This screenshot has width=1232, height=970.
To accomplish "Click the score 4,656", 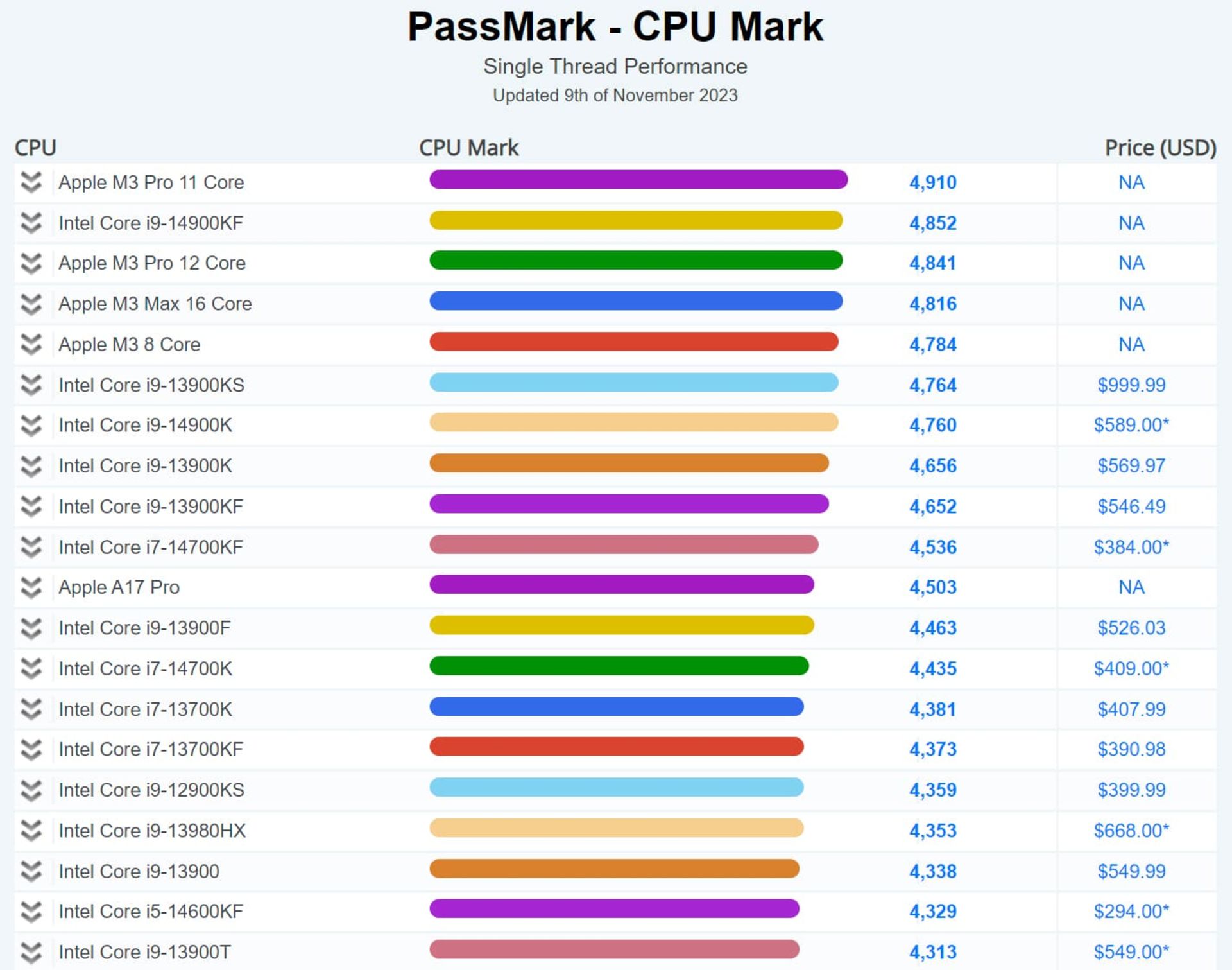I will point(933,466).
